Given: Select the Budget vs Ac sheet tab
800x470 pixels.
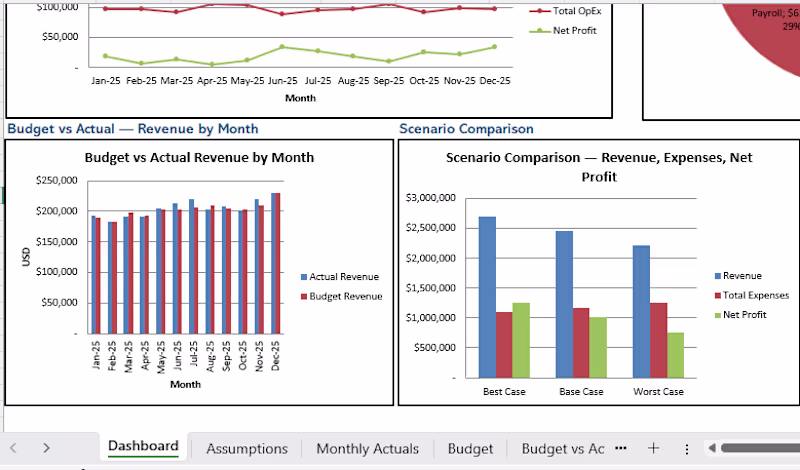Looking at the screenshot, I should pos(563,449).
